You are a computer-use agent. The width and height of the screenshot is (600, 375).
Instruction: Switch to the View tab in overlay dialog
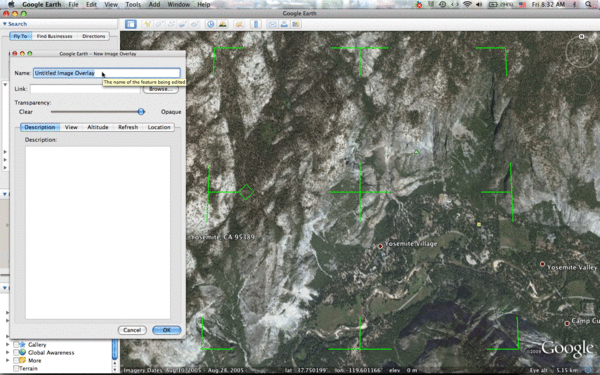tap(71, 127)
